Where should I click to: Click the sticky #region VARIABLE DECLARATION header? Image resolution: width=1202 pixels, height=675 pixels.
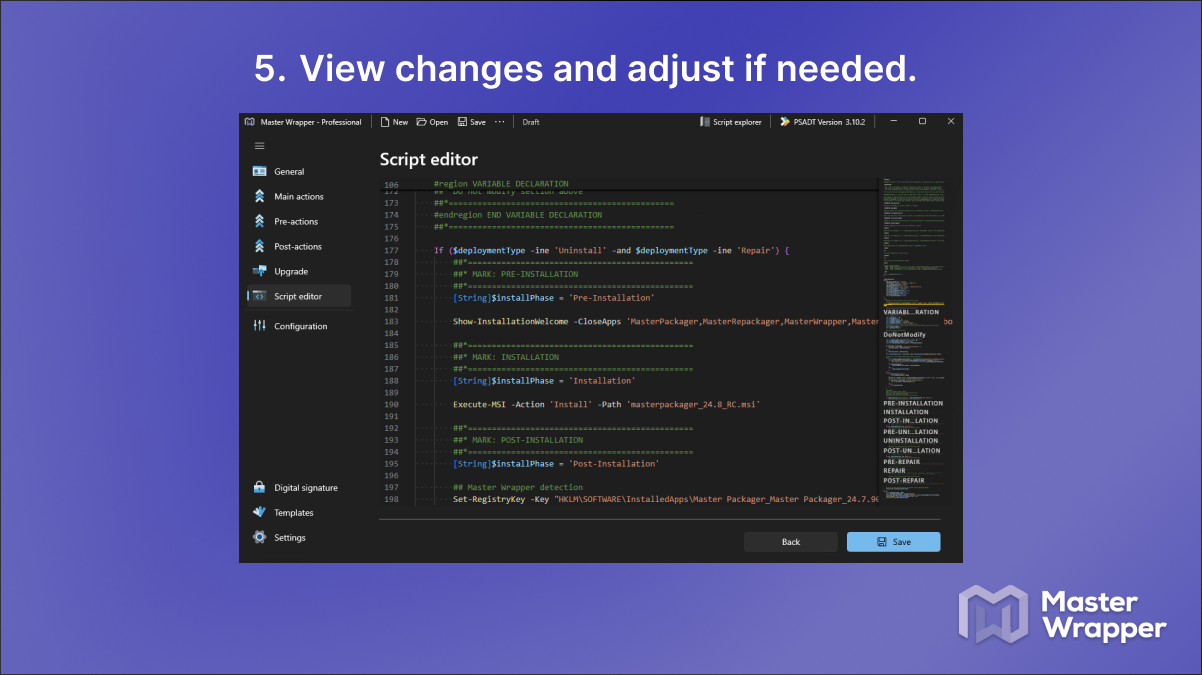(501, 184)
